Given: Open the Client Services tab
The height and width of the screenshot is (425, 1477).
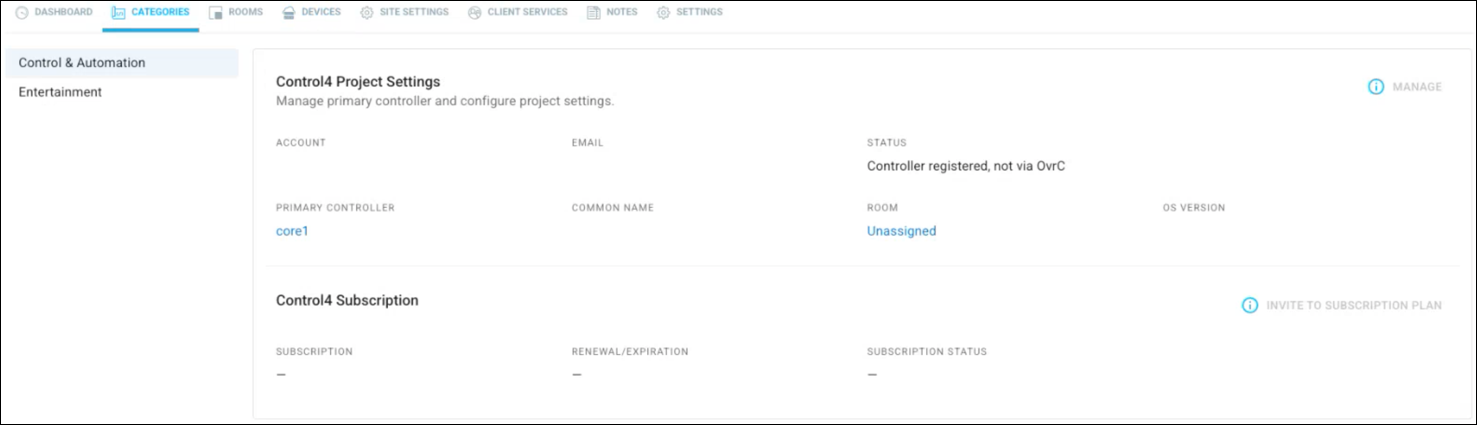Looking at the screenshot, I should point(517,13).
